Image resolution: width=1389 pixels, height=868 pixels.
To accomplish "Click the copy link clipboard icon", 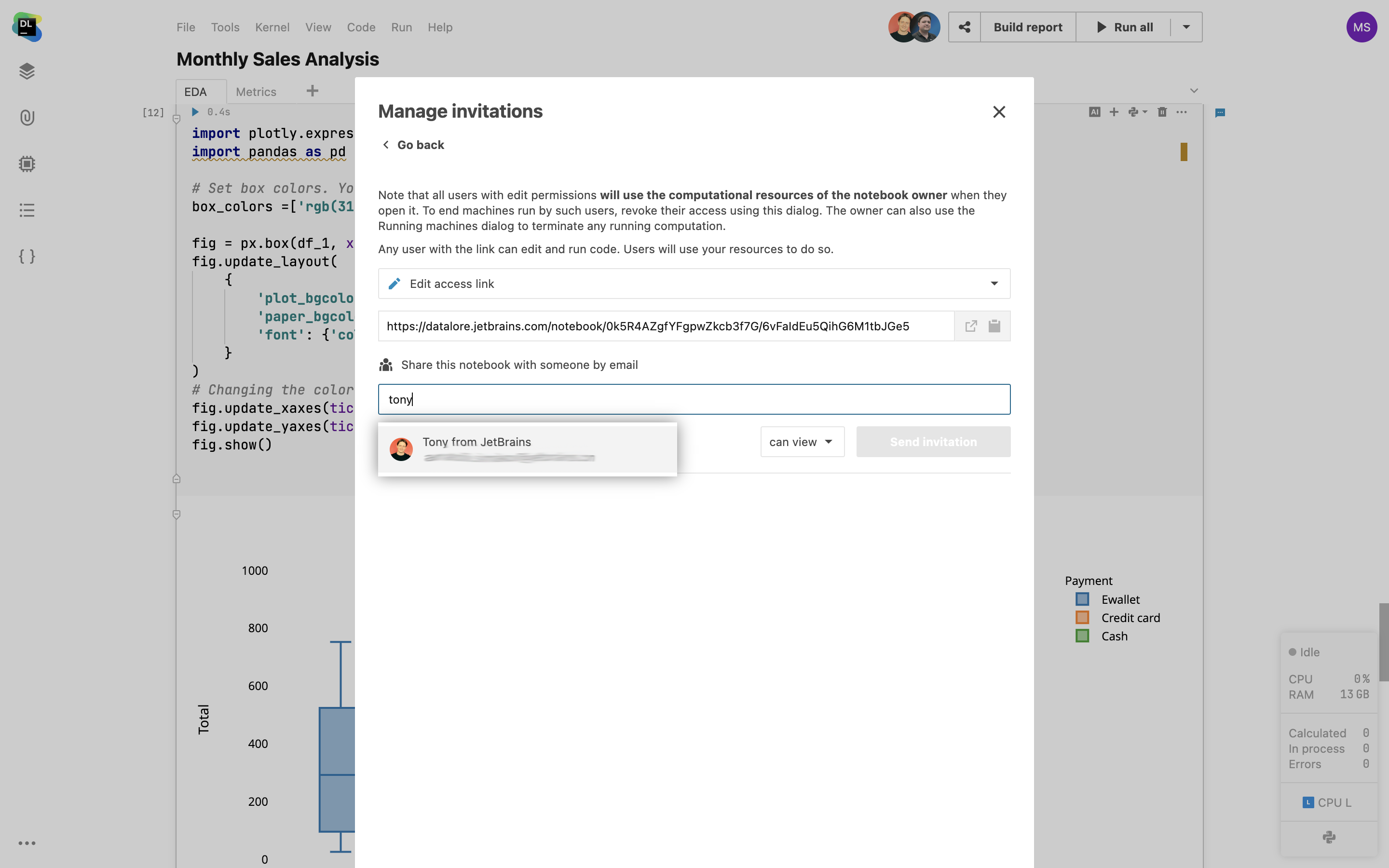I will click(x=994, y=326).
